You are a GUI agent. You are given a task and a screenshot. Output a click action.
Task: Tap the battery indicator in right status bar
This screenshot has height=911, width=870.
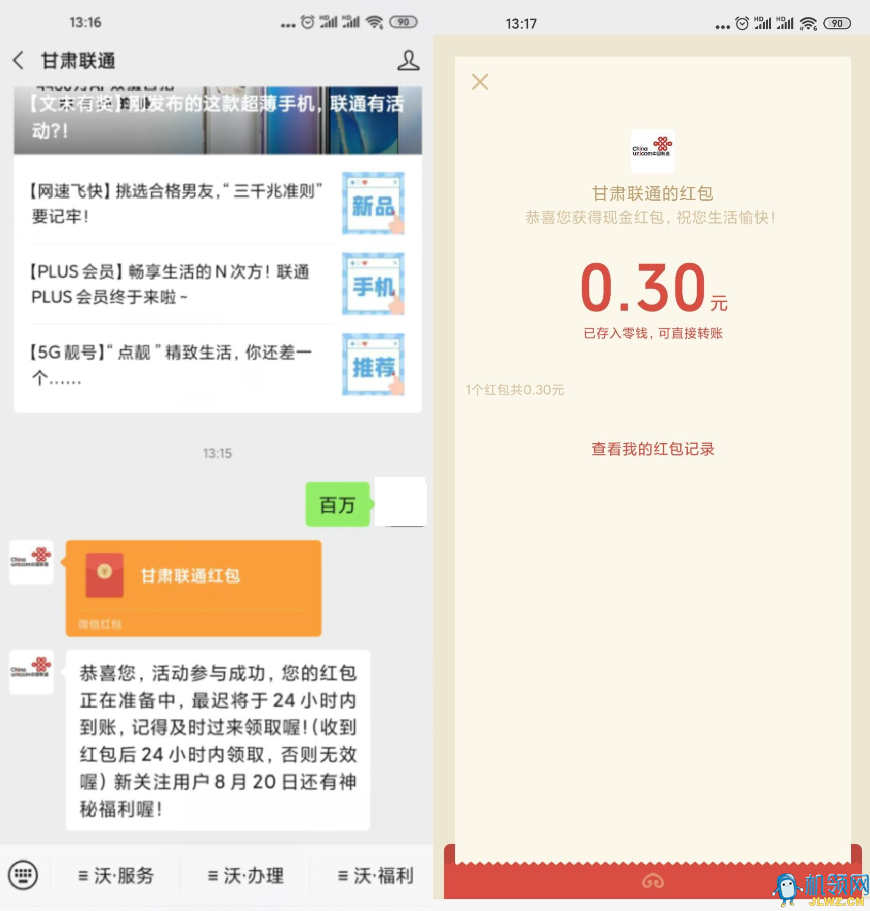coord(837,23)
